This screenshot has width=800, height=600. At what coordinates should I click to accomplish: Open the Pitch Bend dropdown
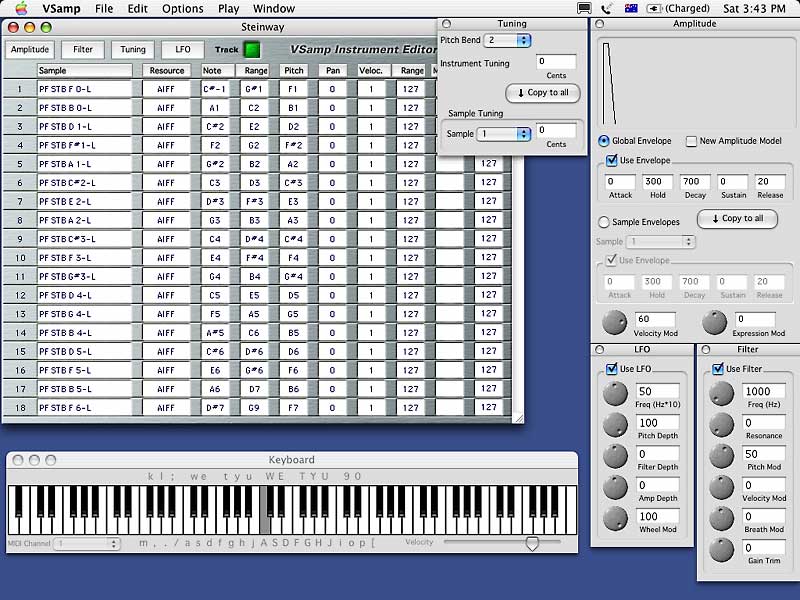point(508,40)
